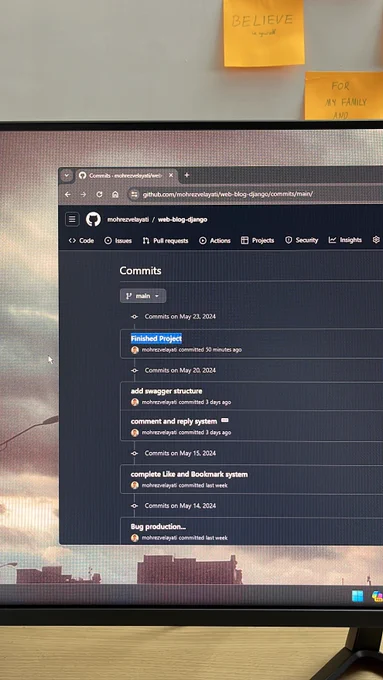Go forward in browser history
The width and height of the screenshot is (383, 680).
[83, 194]
